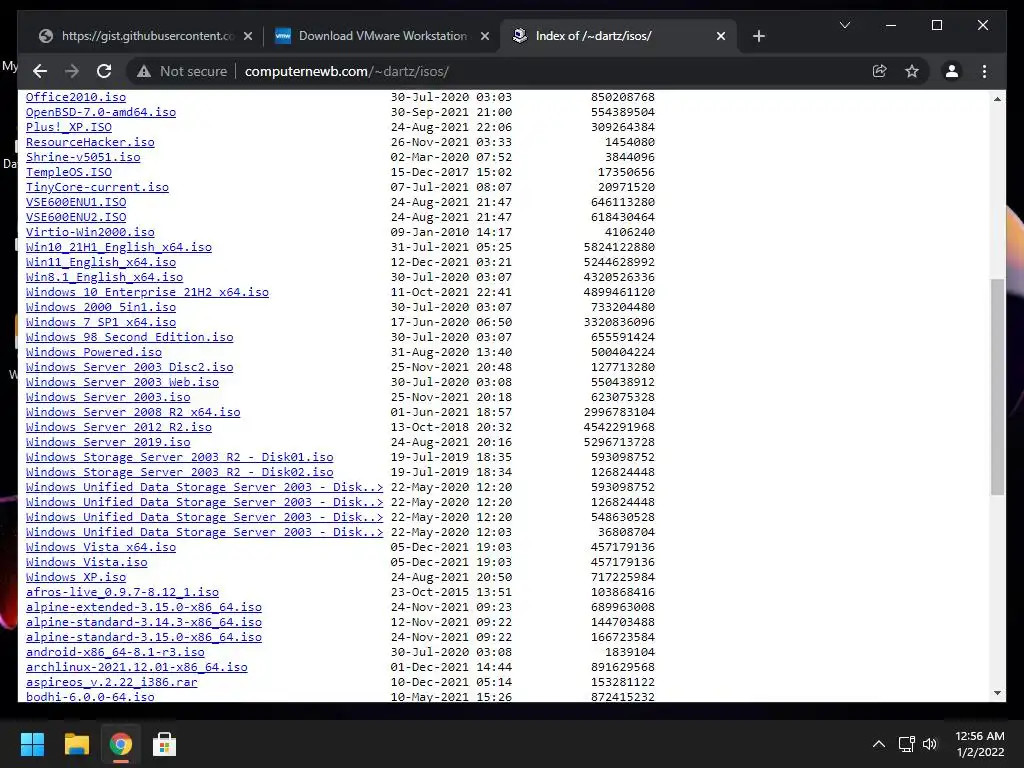Download archlinux-2021.12.01-x86_64.iso

pyautogui.click(x=136, y=668)
